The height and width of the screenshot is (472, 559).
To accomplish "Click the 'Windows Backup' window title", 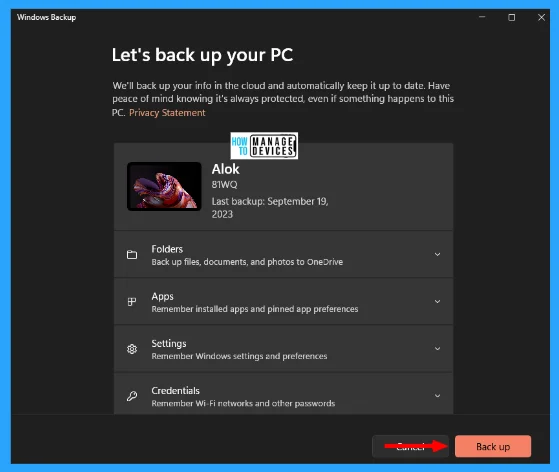I will coord(46,17).
